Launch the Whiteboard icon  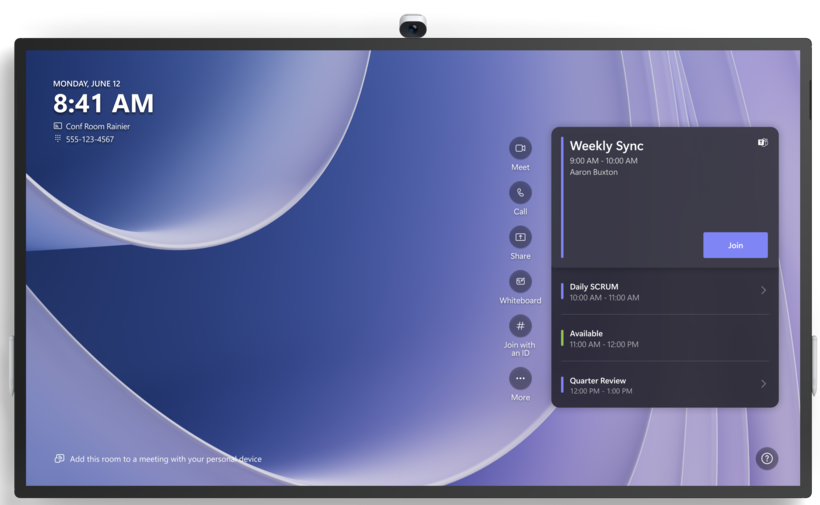520,282
